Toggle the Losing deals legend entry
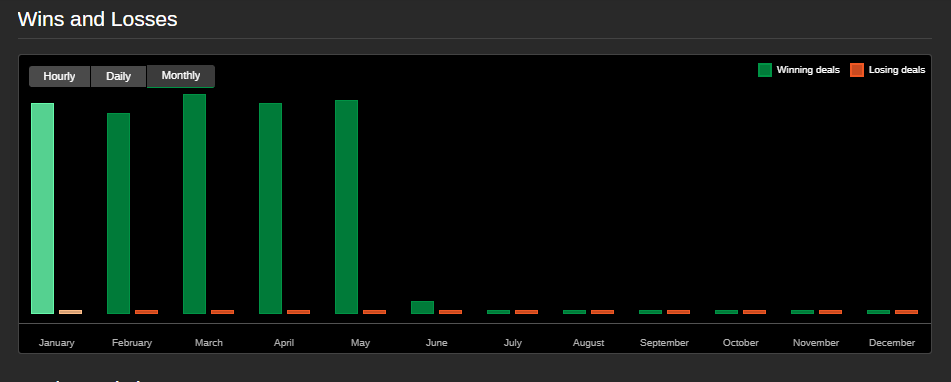951x382 pixels. (x=888, y=70)
